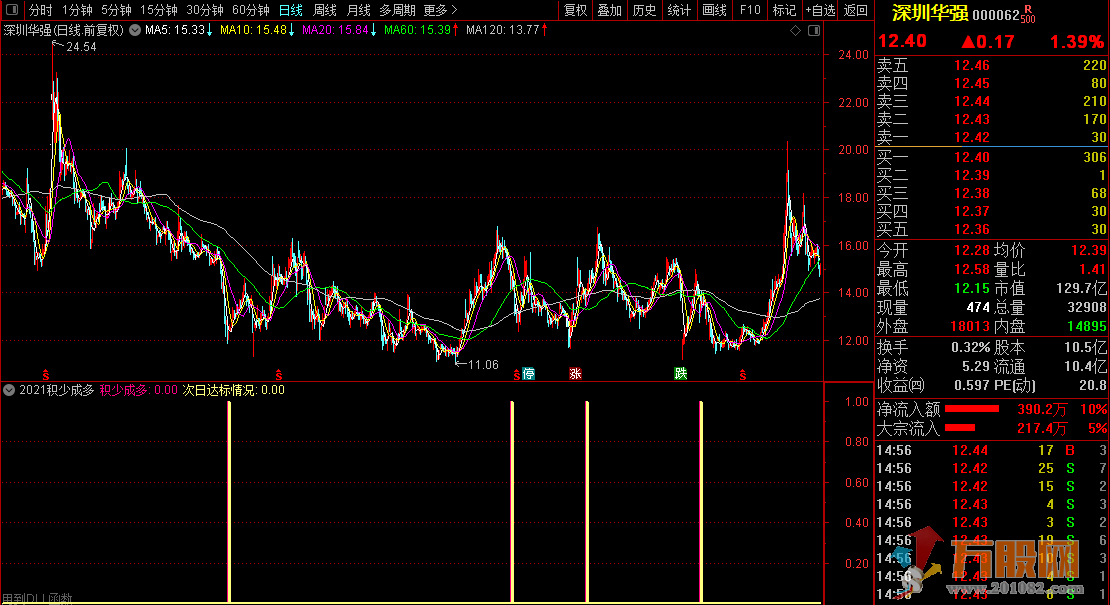Click the MA60 up-arrow indicator

(455, 30)
